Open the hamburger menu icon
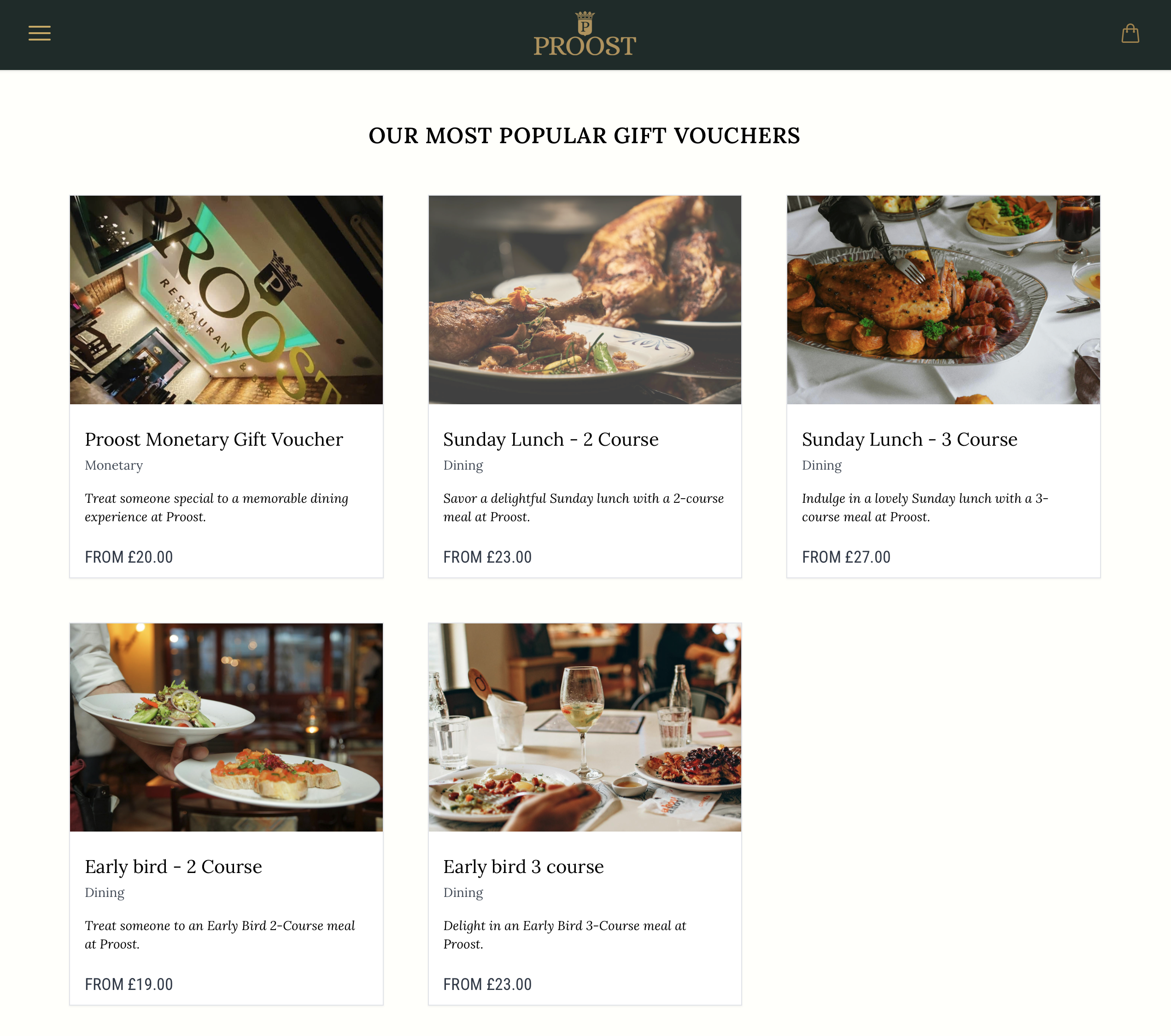Image resolution: width=1171 pixels, height=1036 pixels. point(40,33)
